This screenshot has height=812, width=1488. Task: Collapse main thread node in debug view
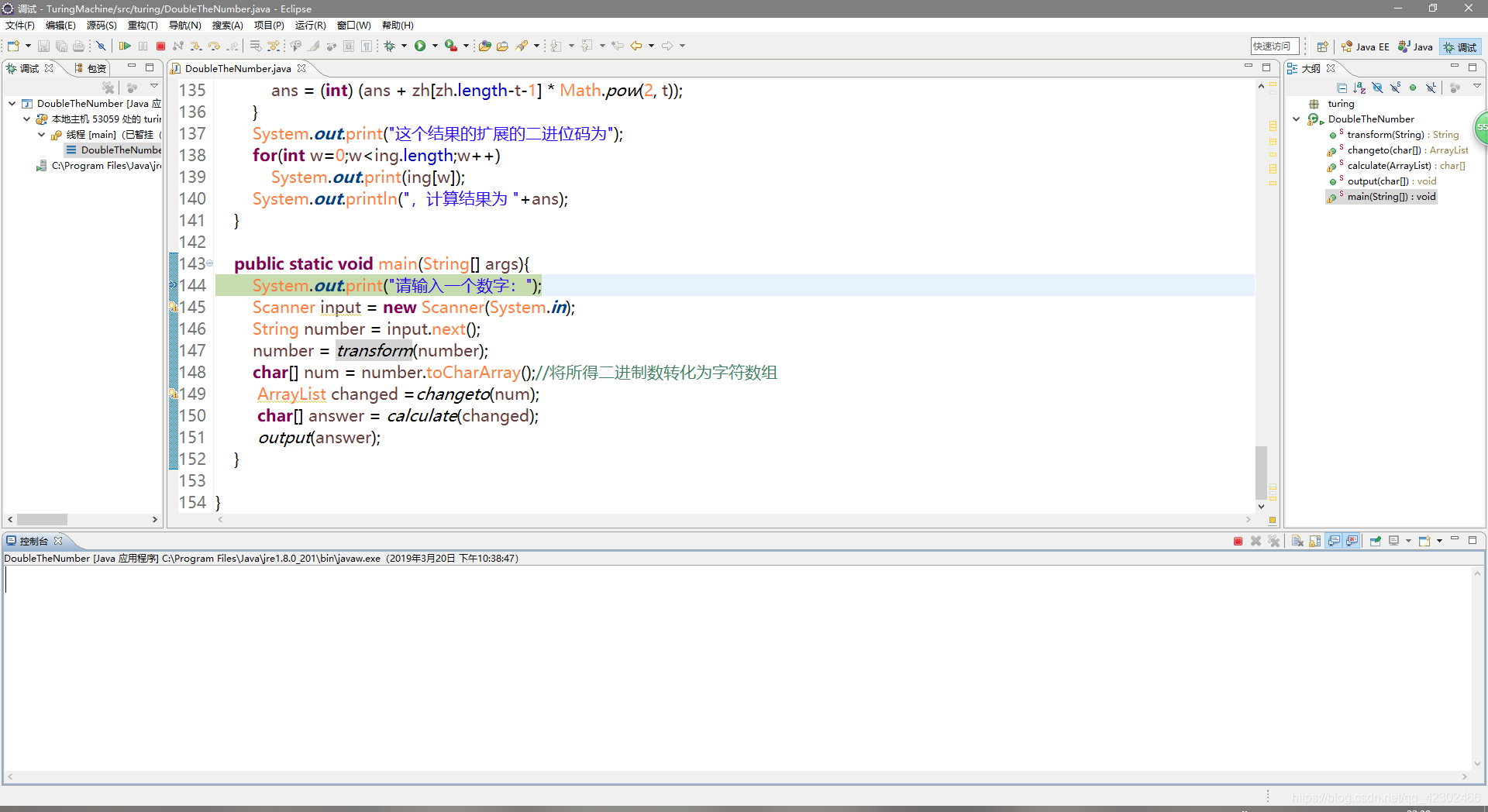pos(42,134)
